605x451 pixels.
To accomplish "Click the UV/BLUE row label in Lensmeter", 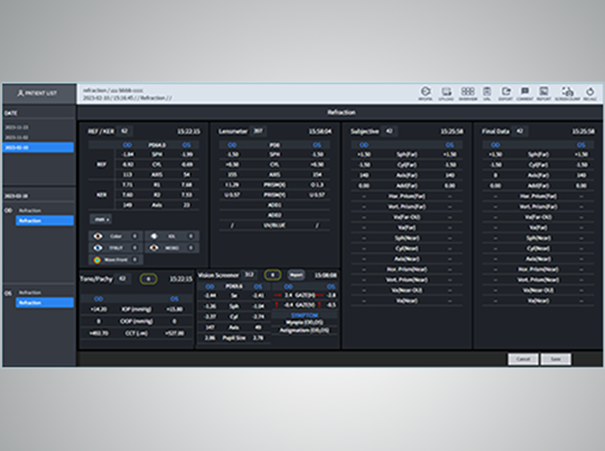I will 274,225.
